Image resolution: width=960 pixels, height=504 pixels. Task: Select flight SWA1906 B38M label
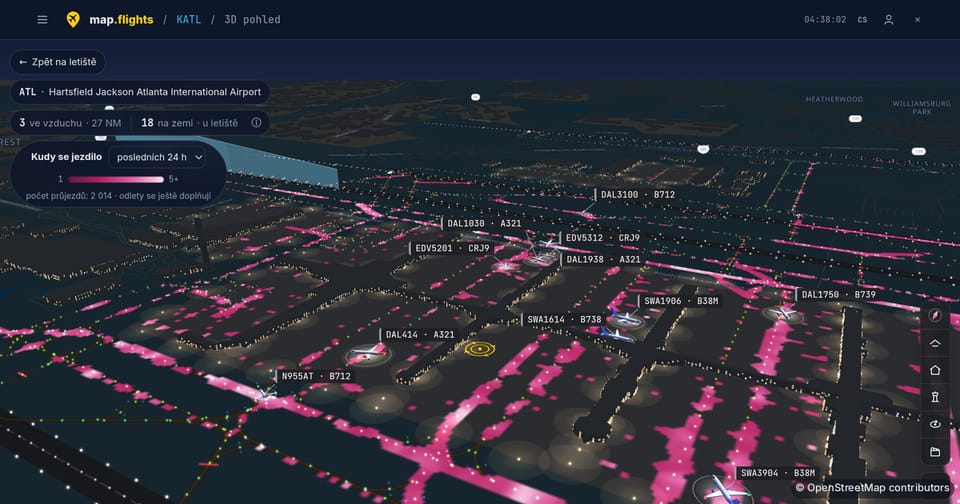click(x=680, y=301)
